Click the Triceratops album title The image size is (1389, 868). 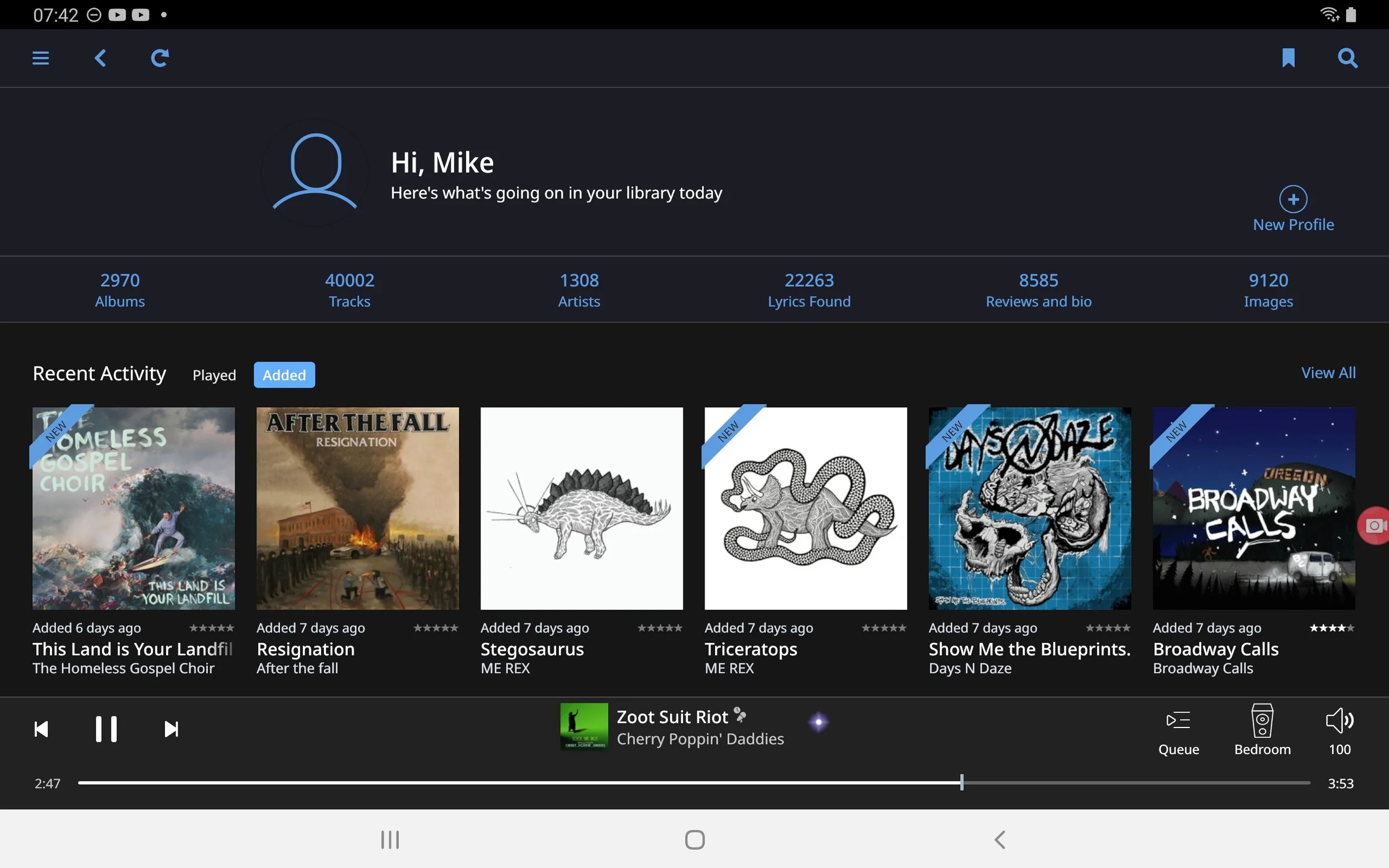point(751,649)
